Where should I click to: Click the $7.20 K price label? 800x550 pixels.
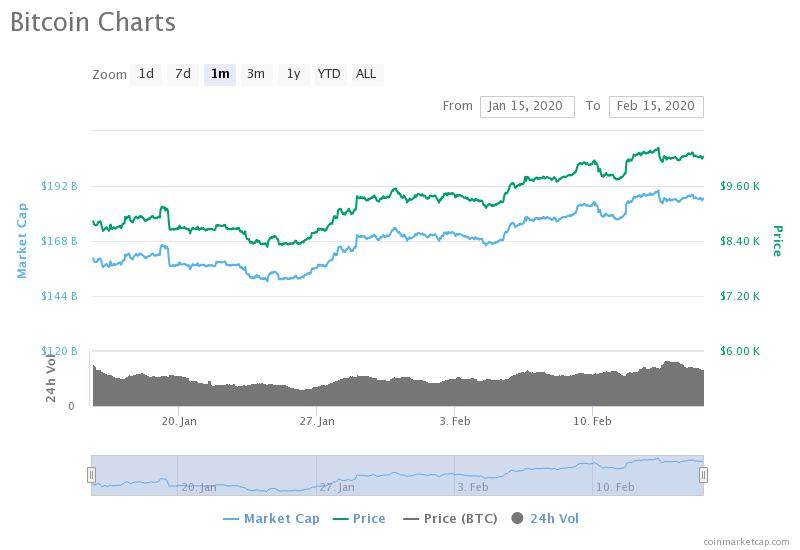pyautogui.click(x=740, y=296)
